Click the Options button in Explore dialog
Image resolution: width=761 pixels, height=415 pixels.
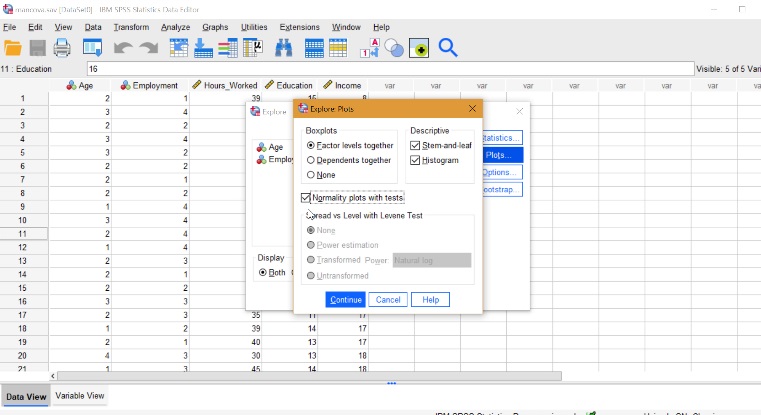(502, 172)
